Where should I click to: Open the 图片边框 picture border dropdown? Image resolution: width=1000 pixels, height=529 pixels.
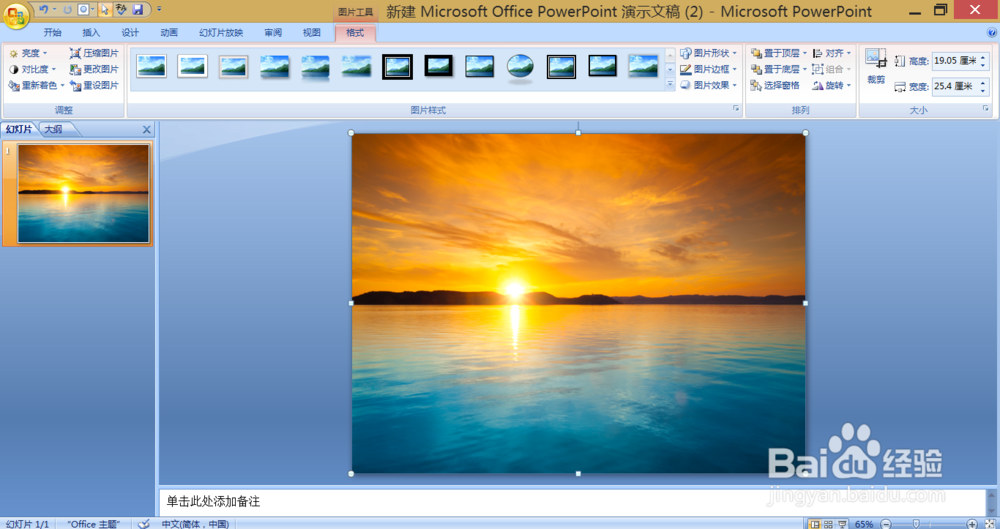point(709,69)
